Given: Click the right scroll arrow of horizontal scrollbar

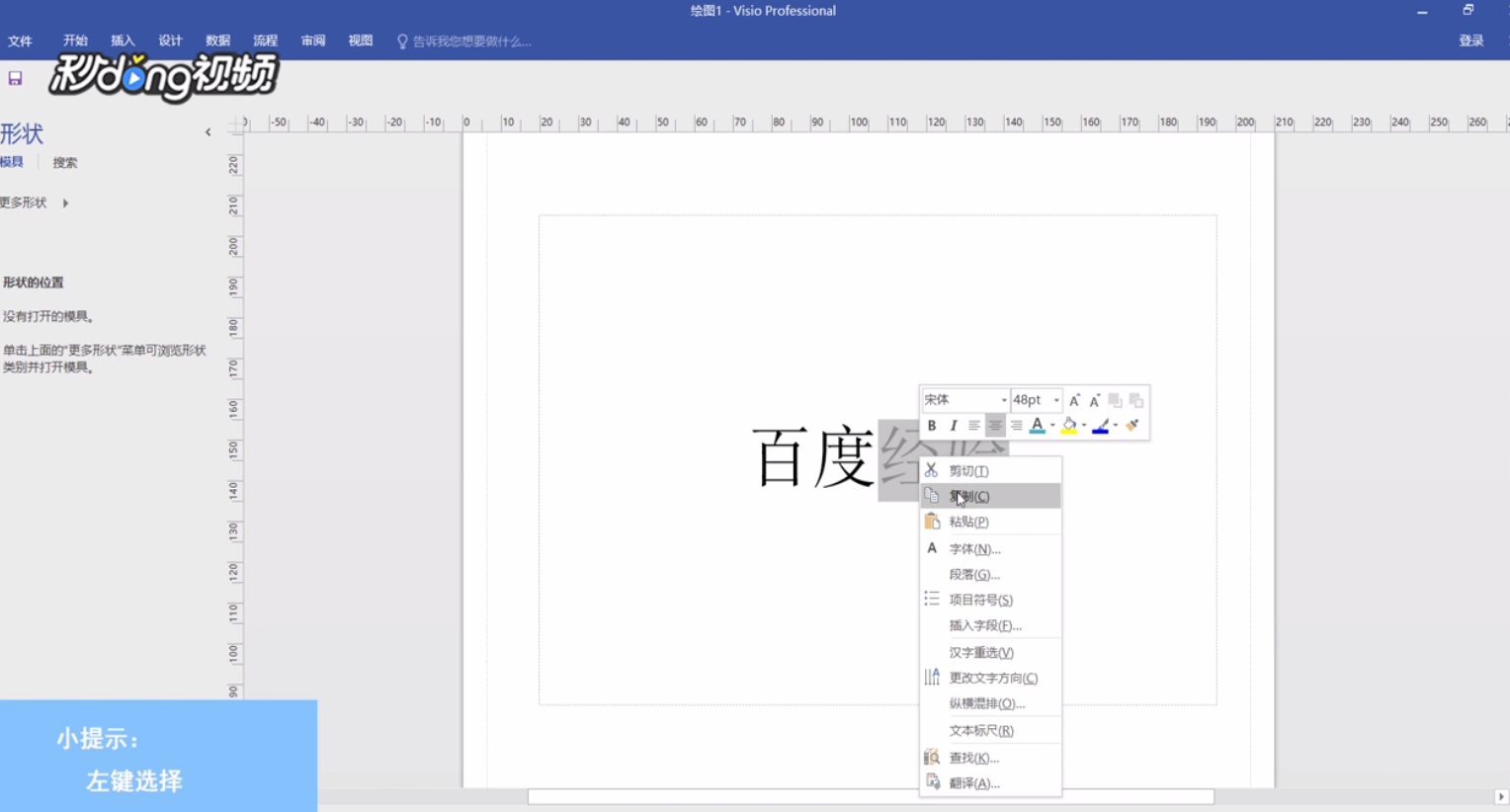Looking at the screenshot, I should tap(1500, 796).
